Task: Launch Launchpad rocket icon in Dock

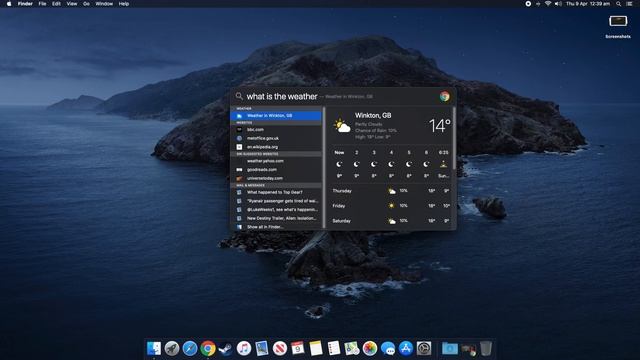Action: 172,349
